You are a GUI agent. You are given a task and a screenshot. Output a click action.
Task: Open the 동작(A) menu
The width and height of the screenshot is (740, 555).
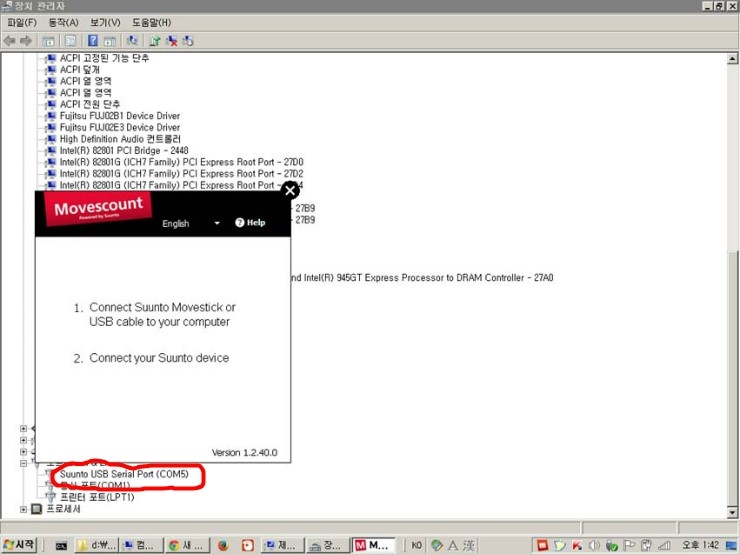pyautogui.click(x=63, y=23)
